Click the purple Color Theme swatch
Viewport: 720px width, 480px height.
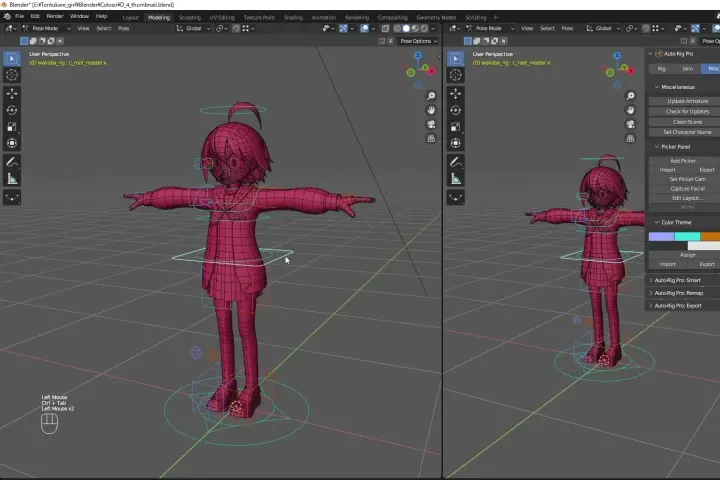[x=661, y=237]
